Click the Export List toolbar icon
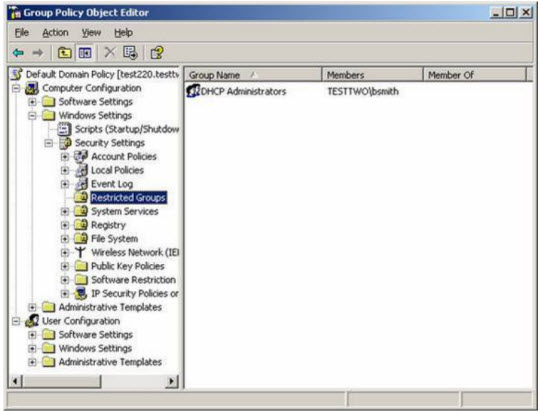This screenshot has height=412, width=540. (x=130, y=53)
